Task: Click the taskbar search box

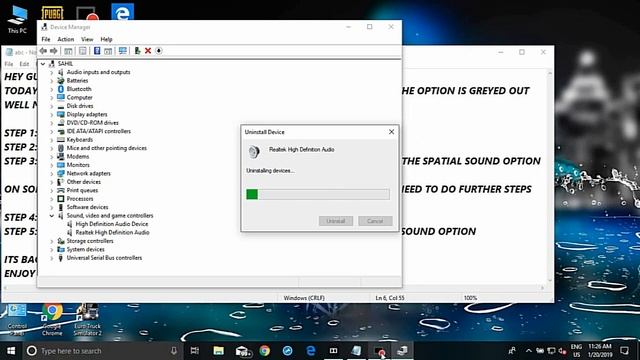Action: pyautogui.click(x=102, y=351)
